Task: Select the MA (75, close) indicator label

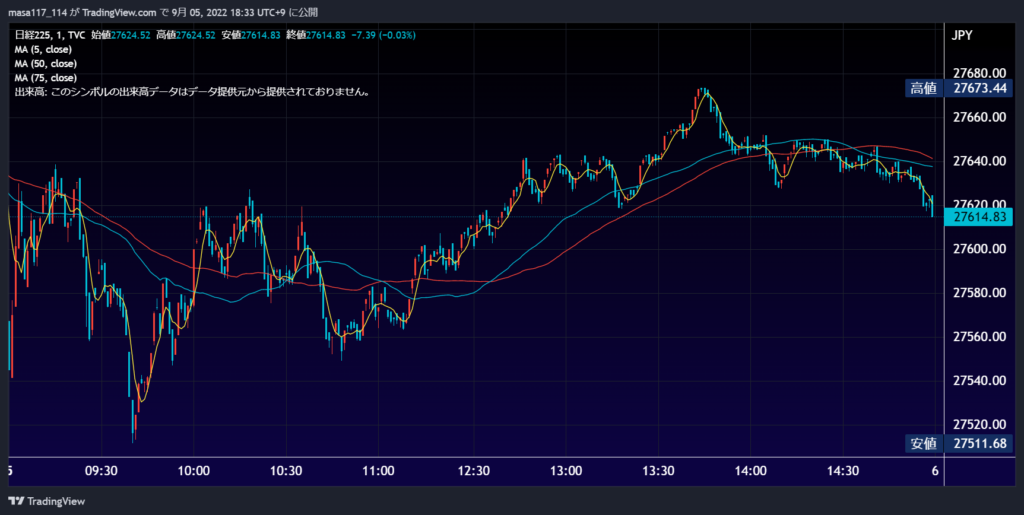Action: pos(46,78)
